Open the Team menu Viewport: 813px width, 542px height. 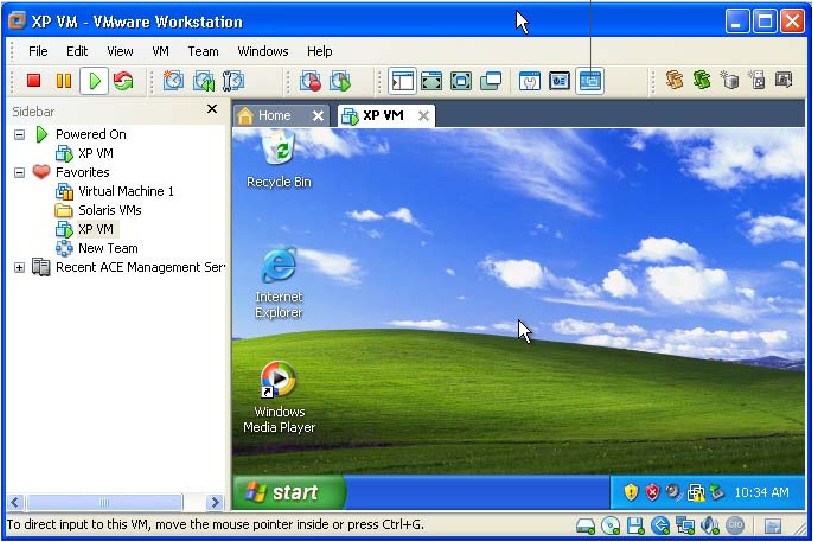(203, 51)
